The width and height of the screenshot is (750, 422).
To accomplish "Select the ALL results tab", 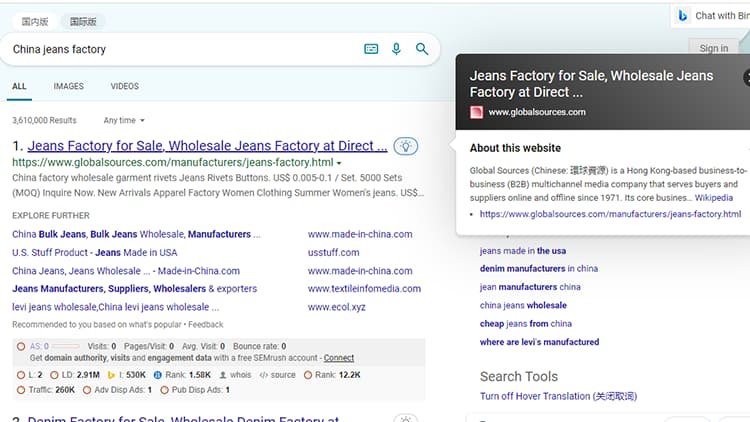I will (19, 87).
